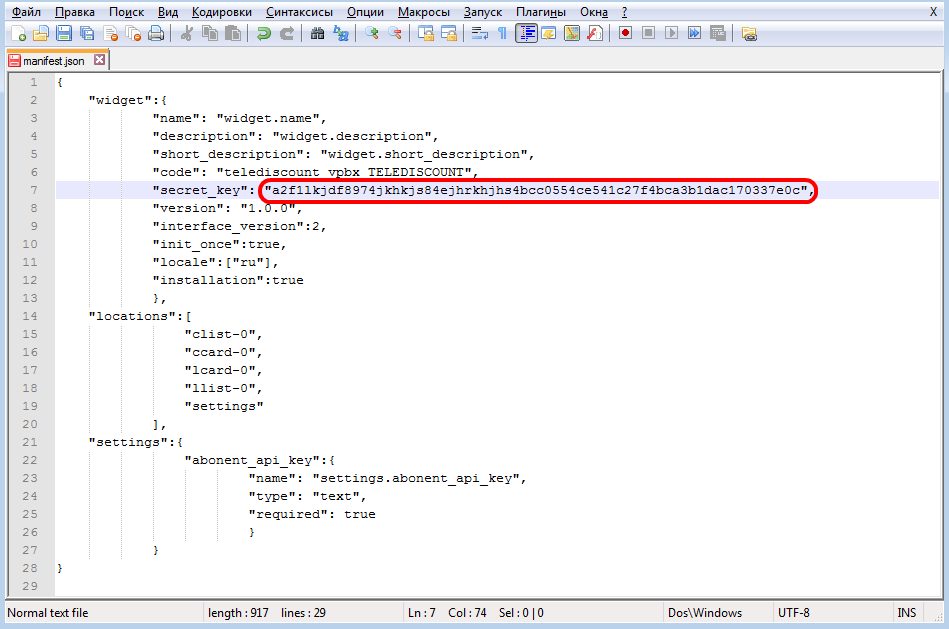Click the secret_key value on line 7
The height and width of the screenshot is (629, 949).
(537, 190)
